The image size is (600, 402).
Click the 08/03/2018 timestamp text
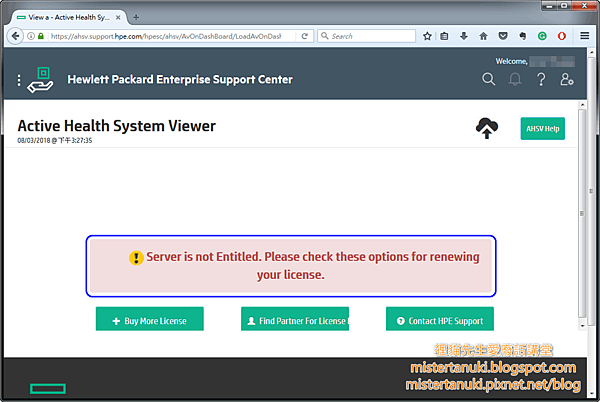tap(55, 141)
